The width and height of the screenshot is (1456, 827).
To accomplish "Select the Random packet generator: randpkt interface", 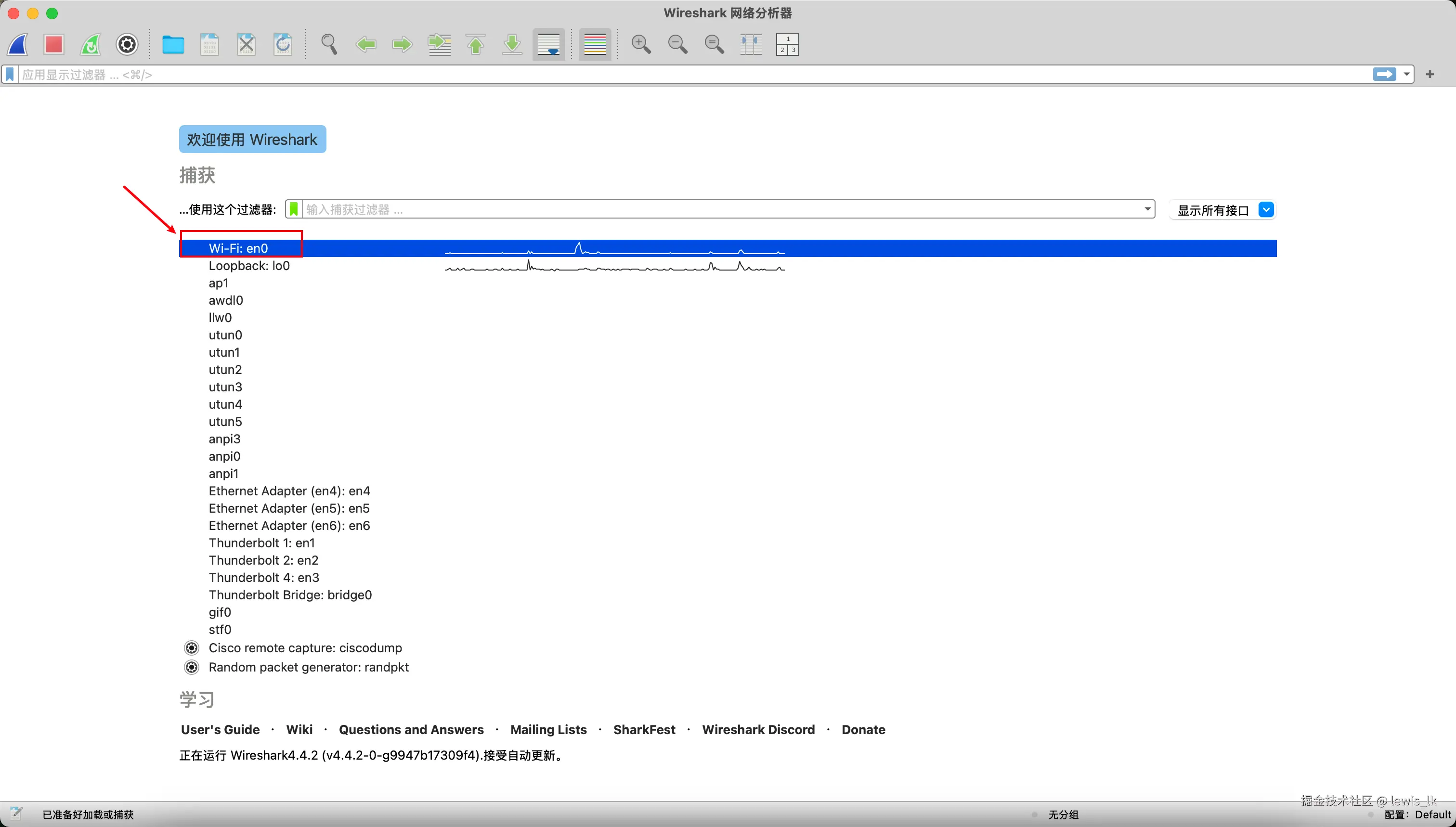I will click(x=309, y=667).
